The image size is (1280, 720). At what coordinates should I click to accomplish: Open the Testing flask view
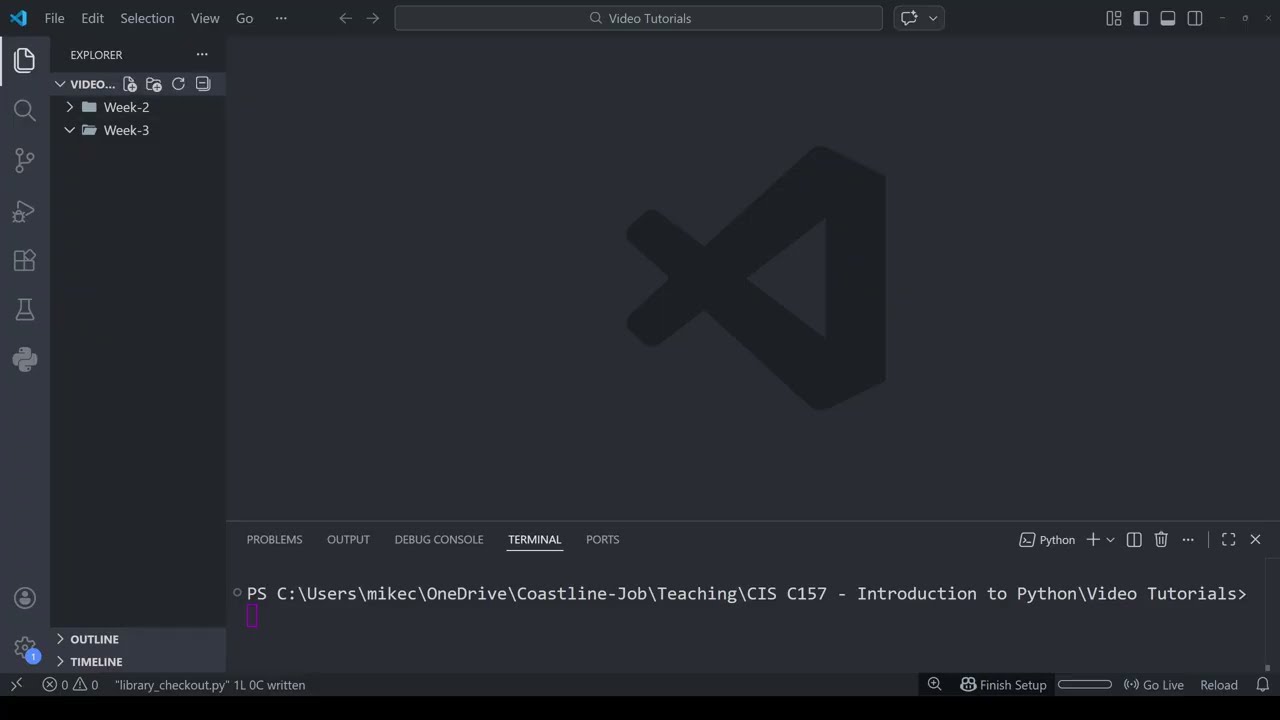point(25,310)
